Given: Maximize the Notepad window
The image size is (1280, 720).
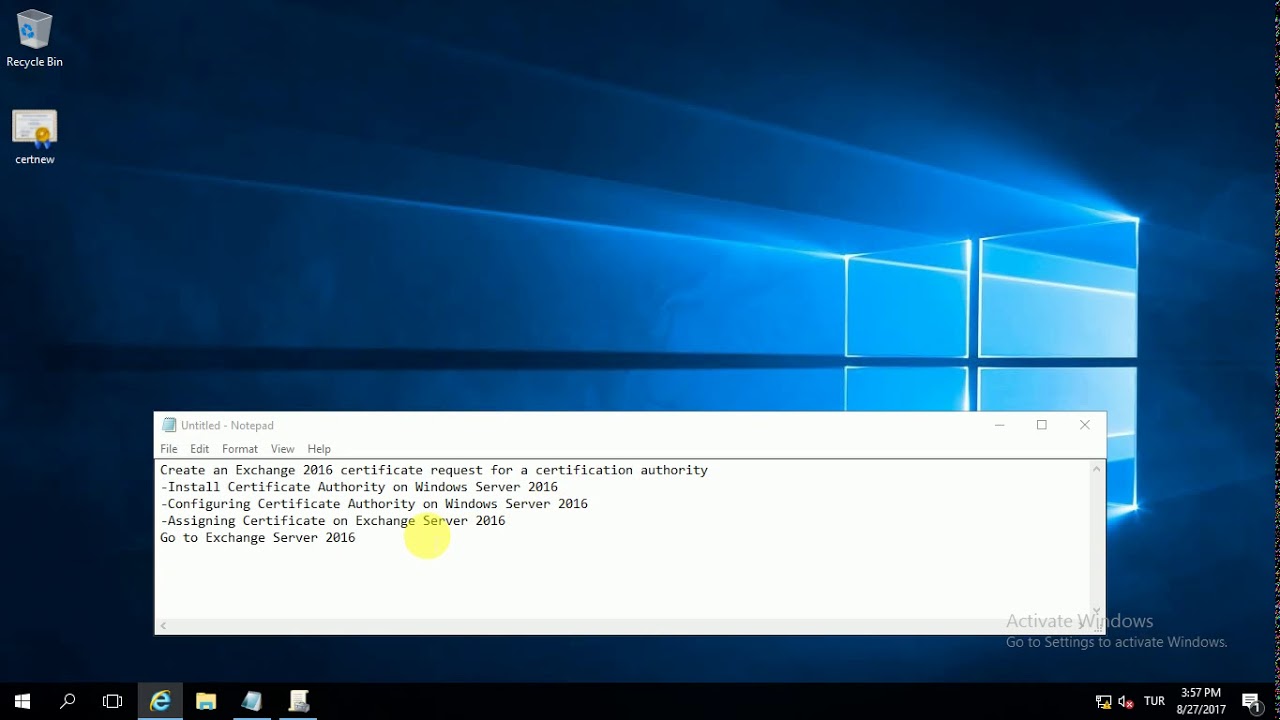Looking at the screenshot, I should click(x=1042, y=425).
